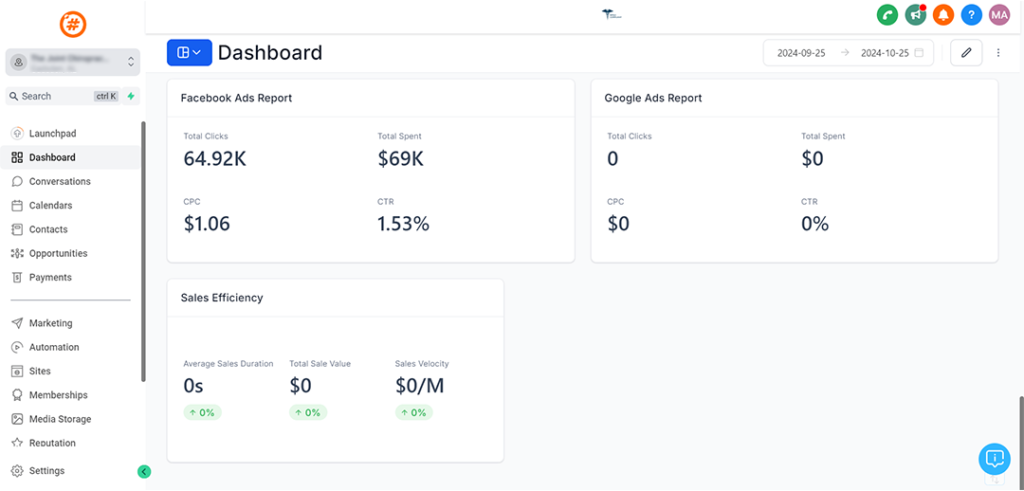Viewport: 1024px width, 491px height.
Task: Select the Automation sidebar item
Action: [x=54, y=347]
